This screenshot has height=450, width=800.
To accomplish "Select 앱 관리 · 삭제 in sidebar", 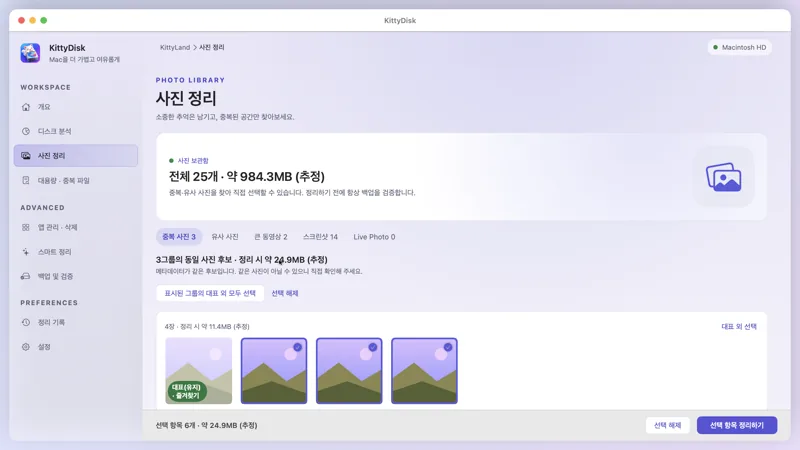I will pyautogui.click(x=76, y=227).
